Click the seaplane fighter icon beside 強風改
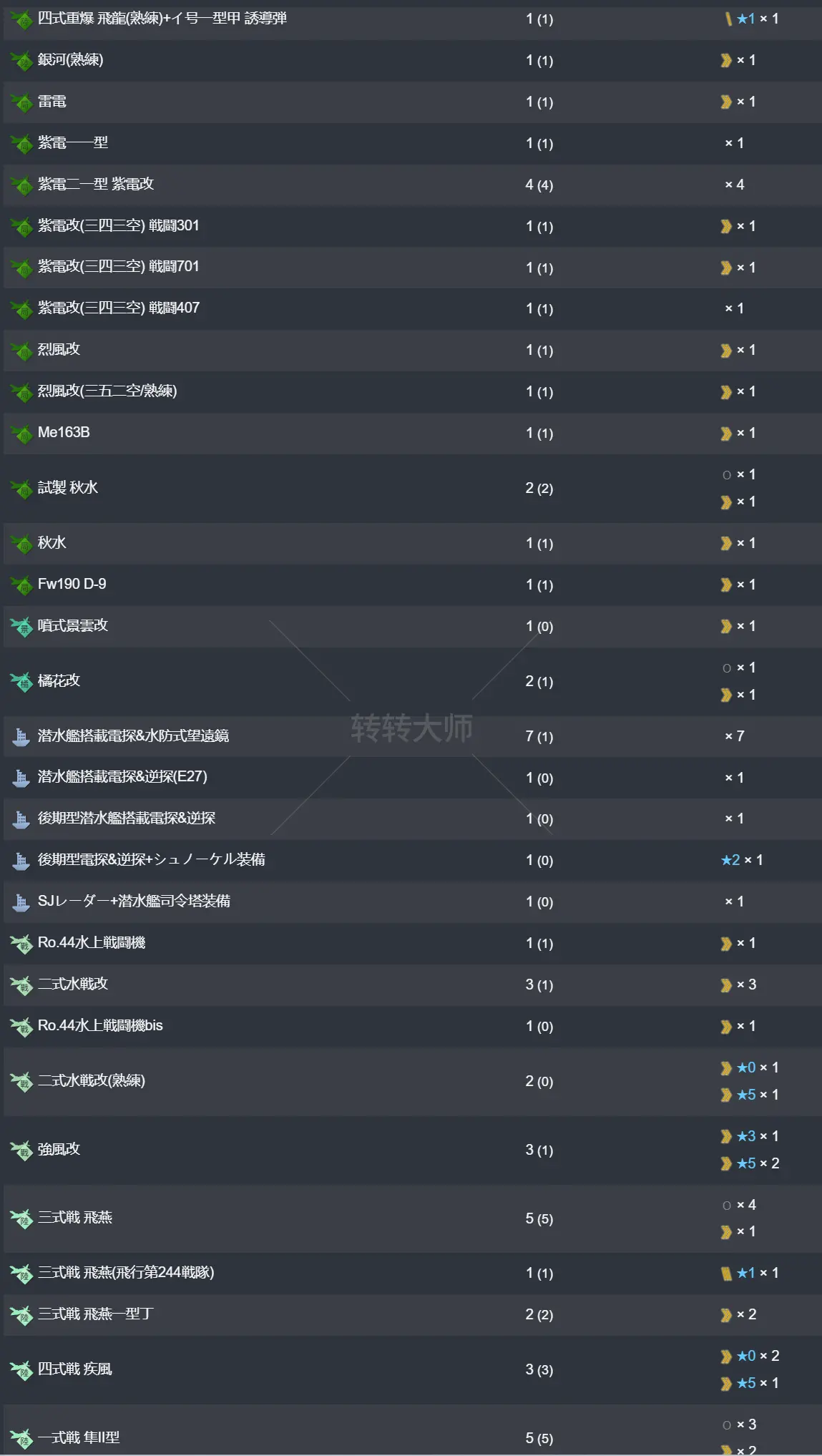This screenshot has height=1456, width=822. (x=22, y=1150)
